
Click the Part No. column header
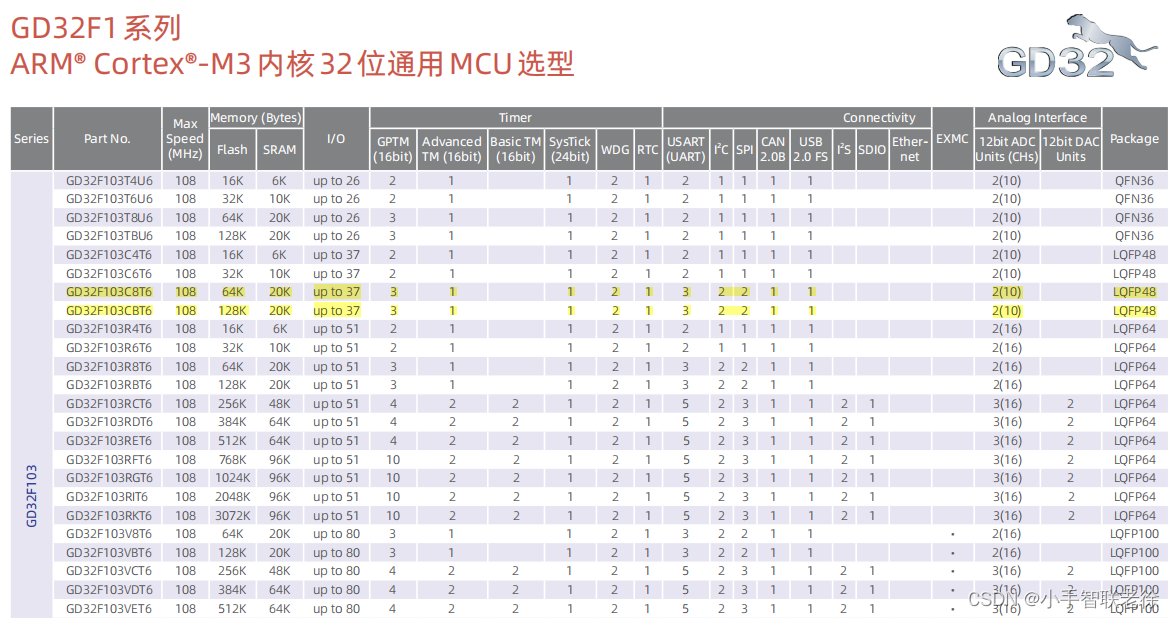pyautogui.click(x=107, y=139)
